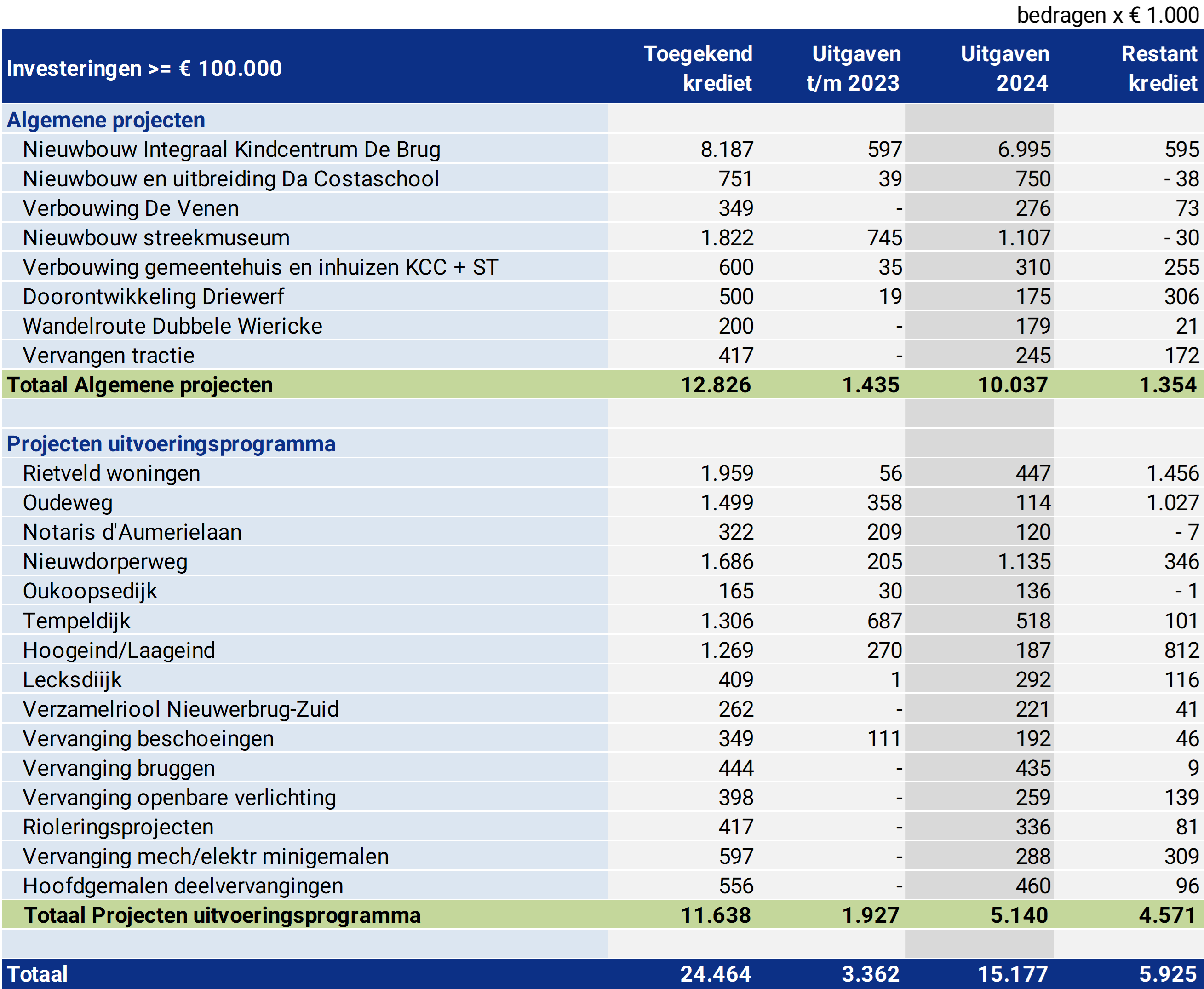
Task: Click the 'Doorontwikkeling Driewerf' row label
Action: pyautogui.click(x=153, y=297)
